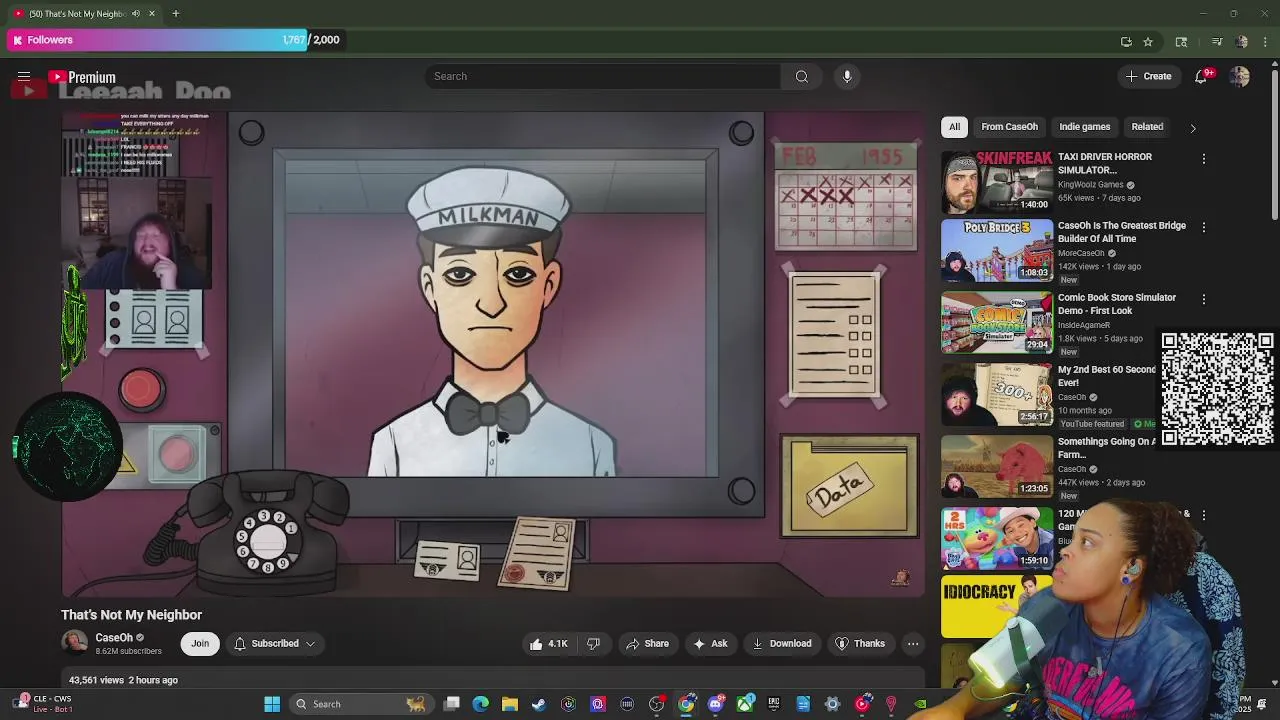Open the YouTube account avatar menu

point(1240,76)
